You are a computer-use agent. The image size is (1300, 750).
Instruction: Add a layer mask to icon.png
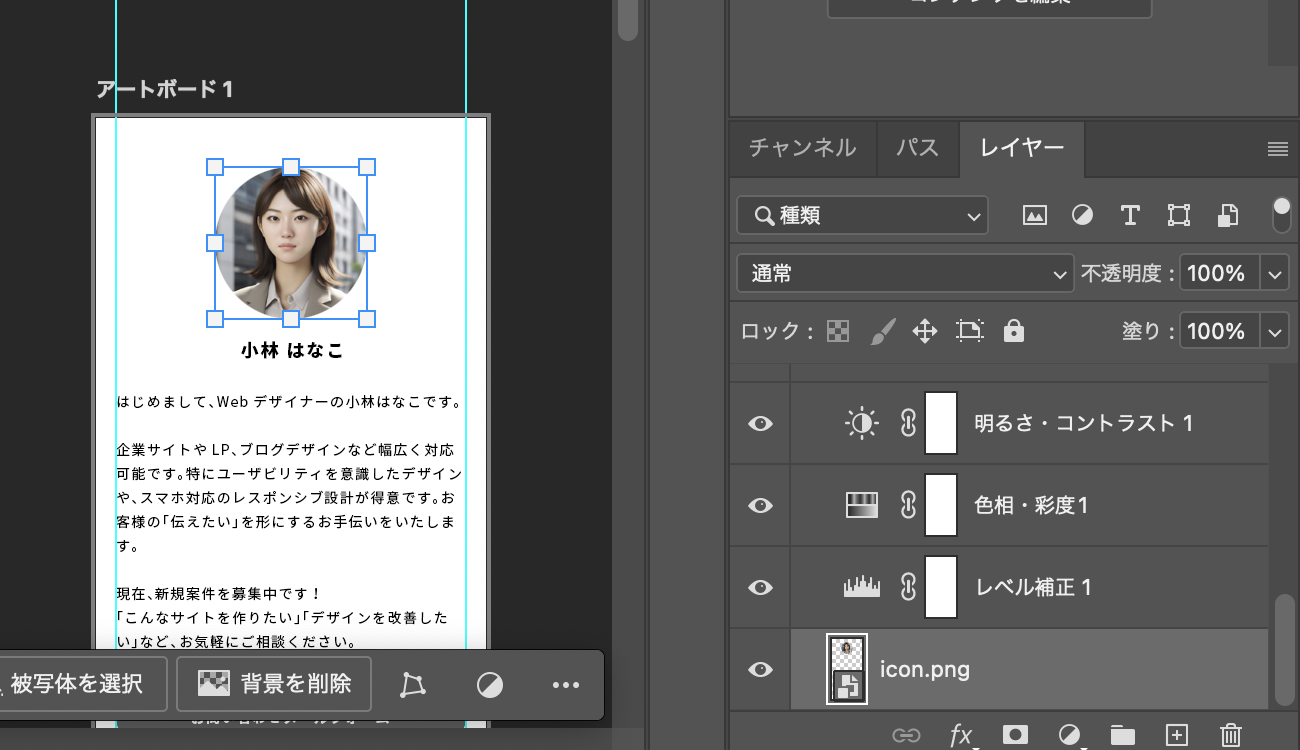coord(1015,735)
